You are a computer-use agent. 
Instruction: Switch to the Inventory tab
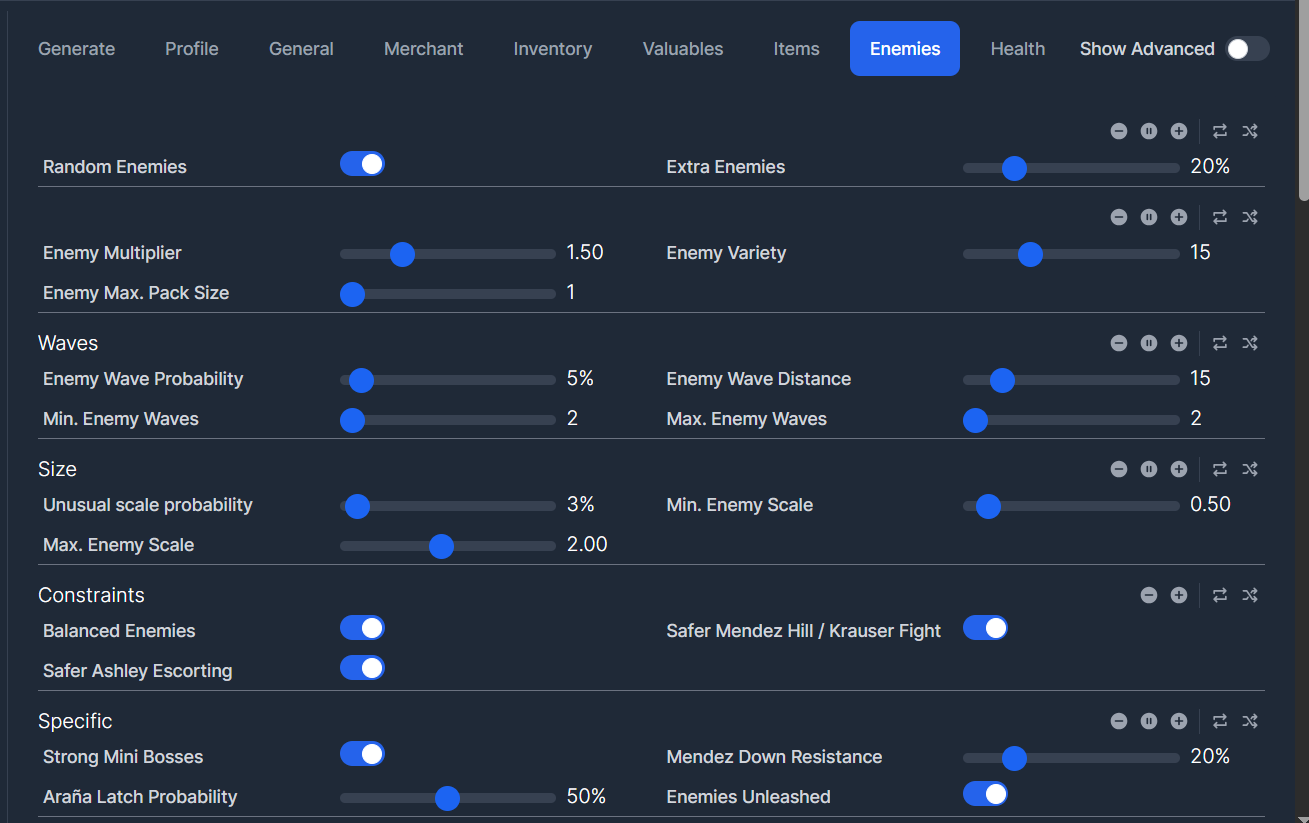pyautogui.click(x=553, y=49)
